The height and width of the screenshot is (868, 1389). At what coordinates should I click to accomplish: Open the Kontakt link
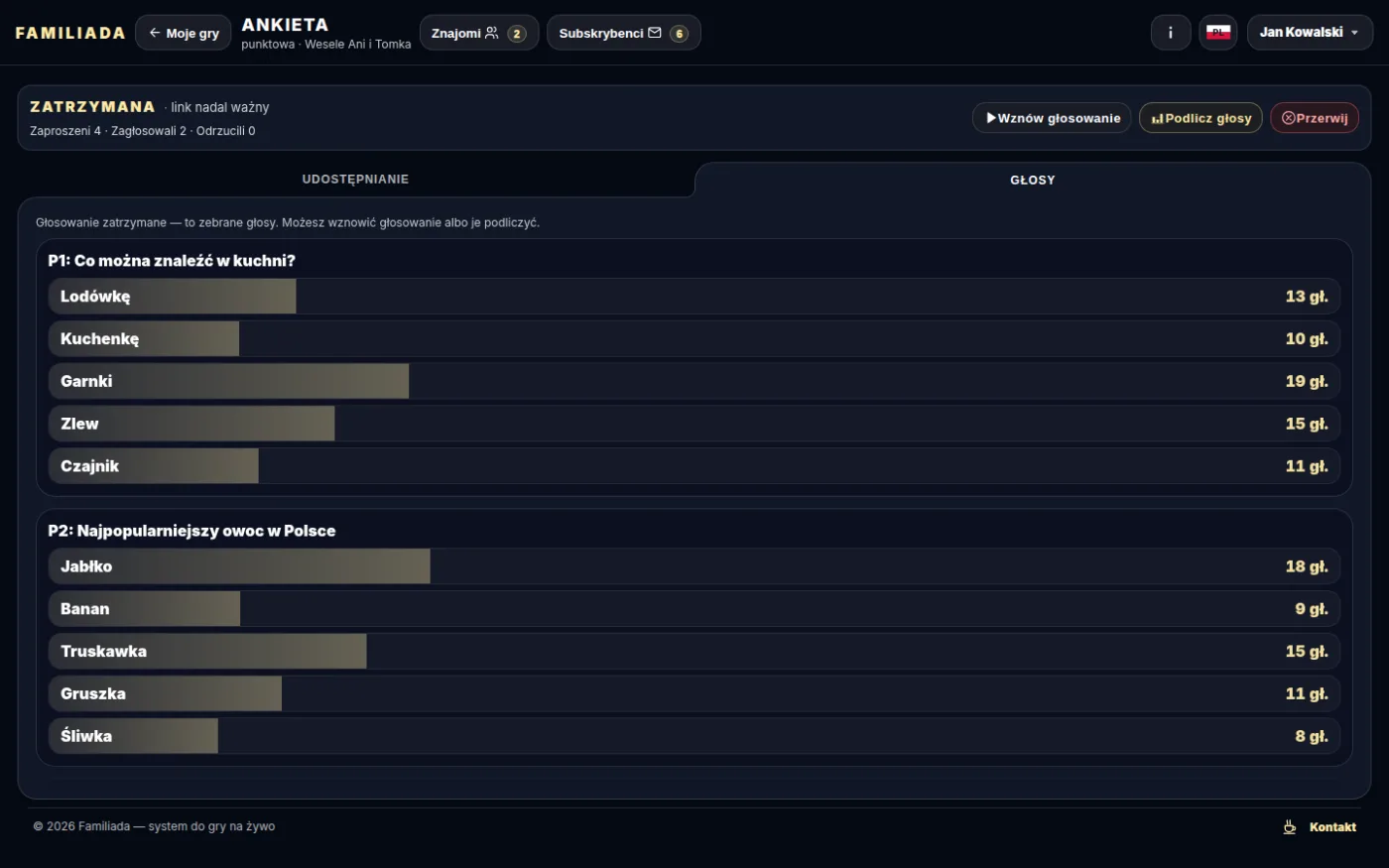point(1332,827)
